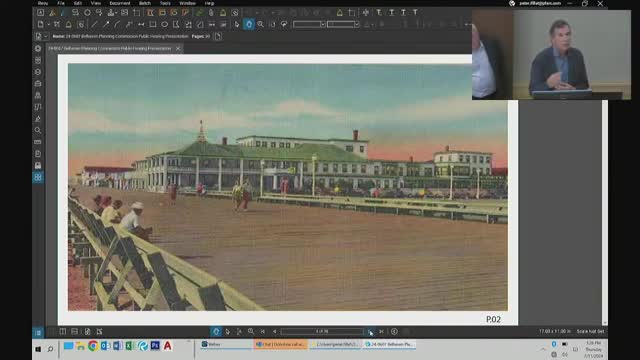Screen dimensions: 640x360
Task: Open the Search panel in left sidebar
Action: pyautogui.click(x=38, y=131)
